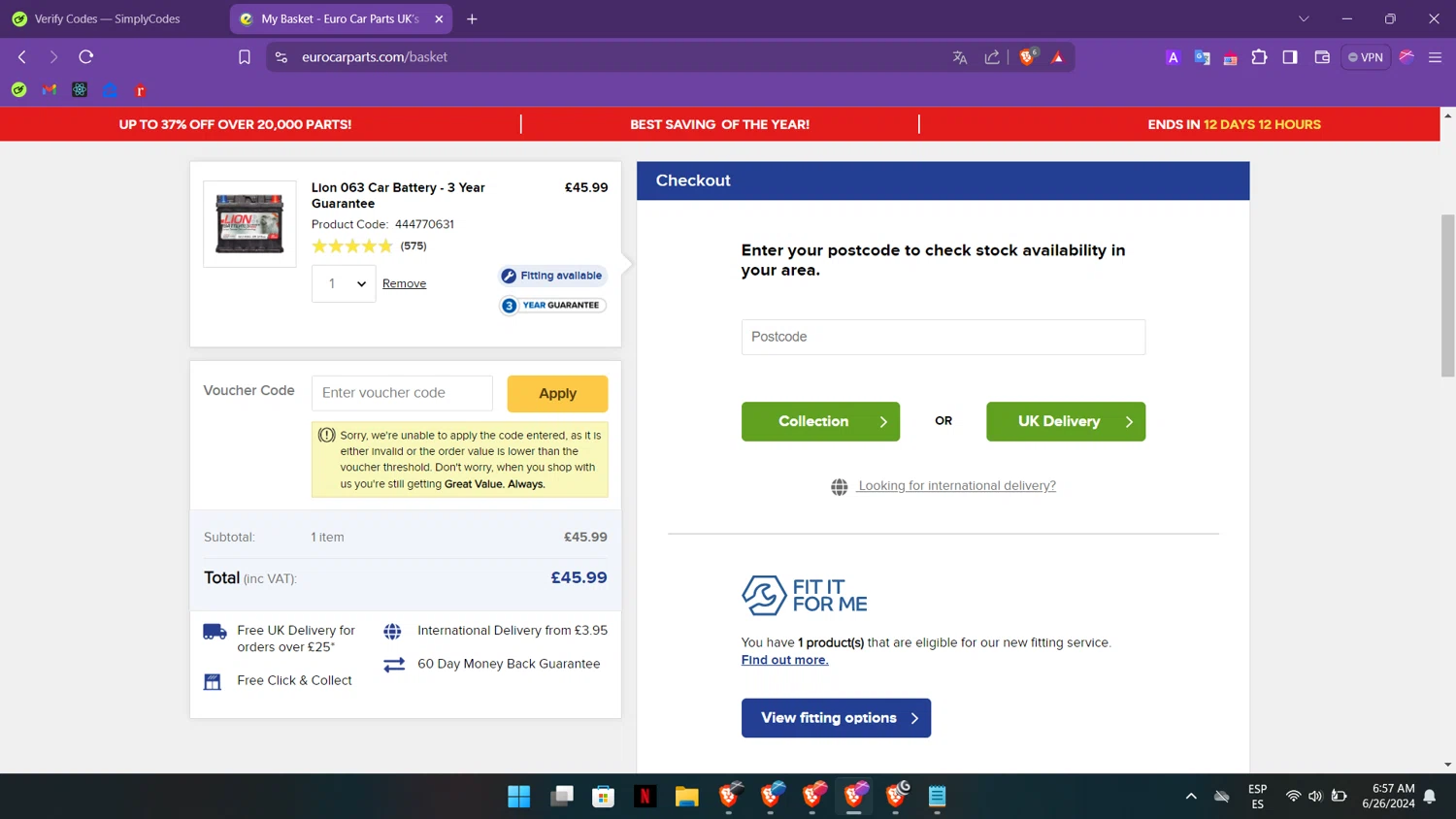Open the purple 'A' extension icon
This screenshot has height=819, width=1456.
pos(1173,57)
